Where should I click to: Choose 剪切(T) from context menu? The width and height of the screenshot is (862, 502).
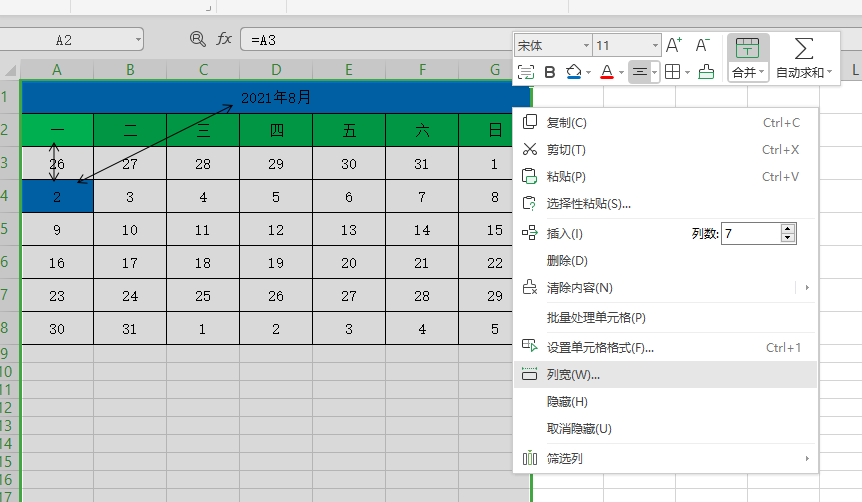pos(665,150)
